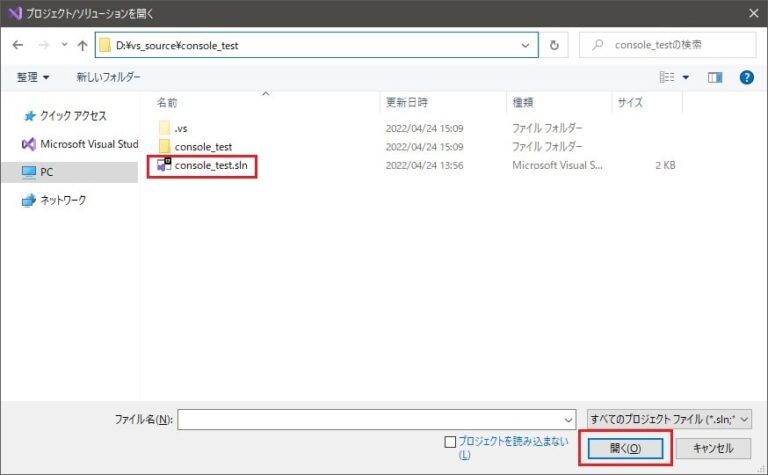
Task: Select the .vs folder
Action: (180, 128)
